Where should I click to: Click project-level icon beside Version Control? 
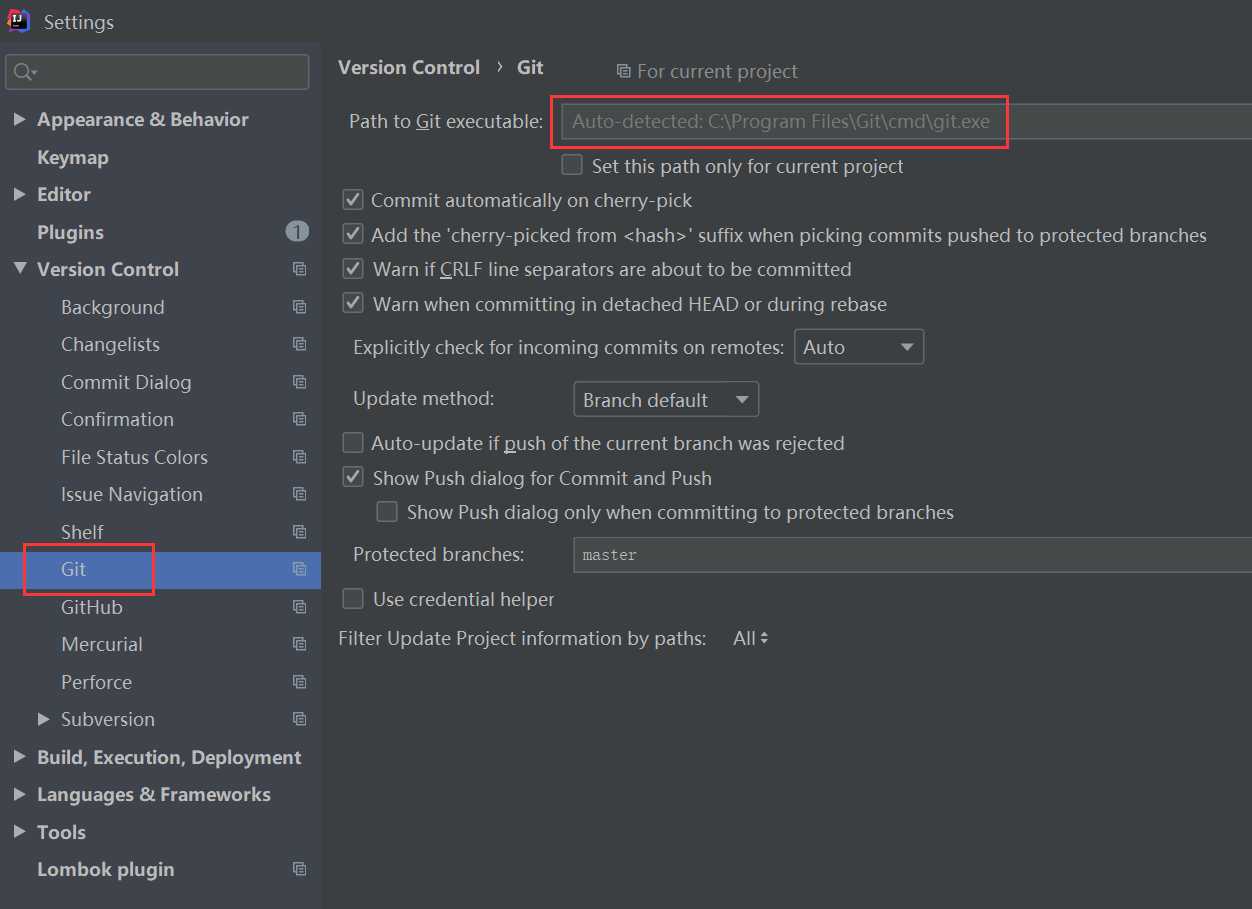pyautogui.click(x=299, y=269)
